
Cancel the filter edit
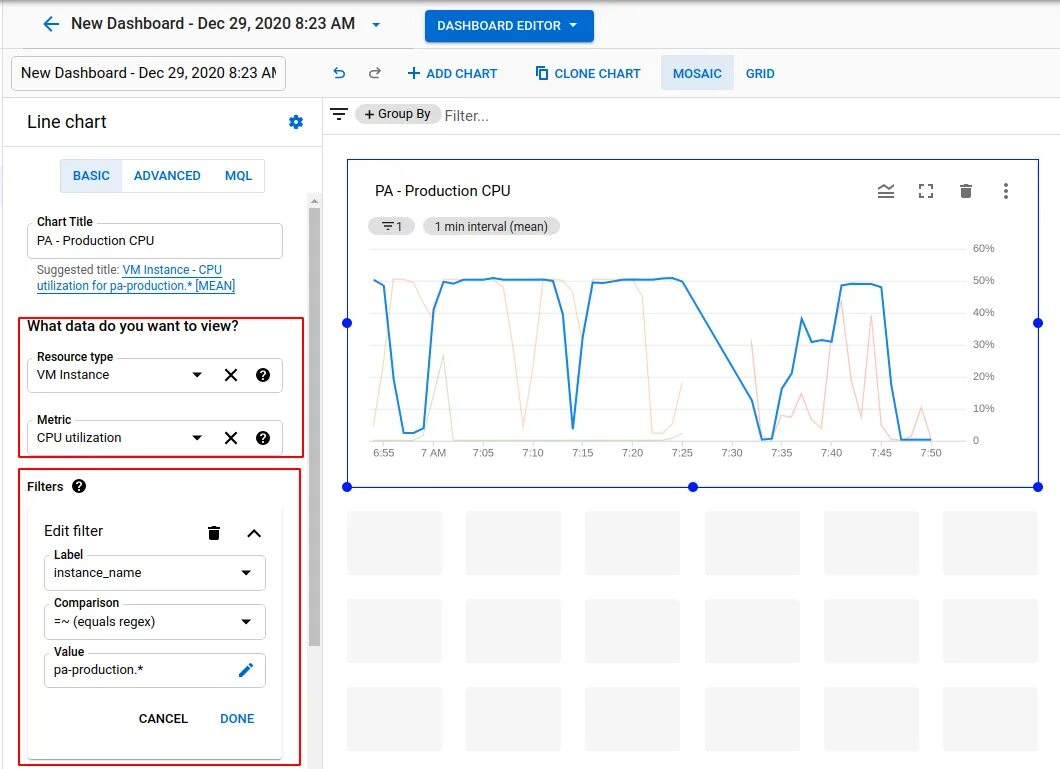(x=163, y=718)
